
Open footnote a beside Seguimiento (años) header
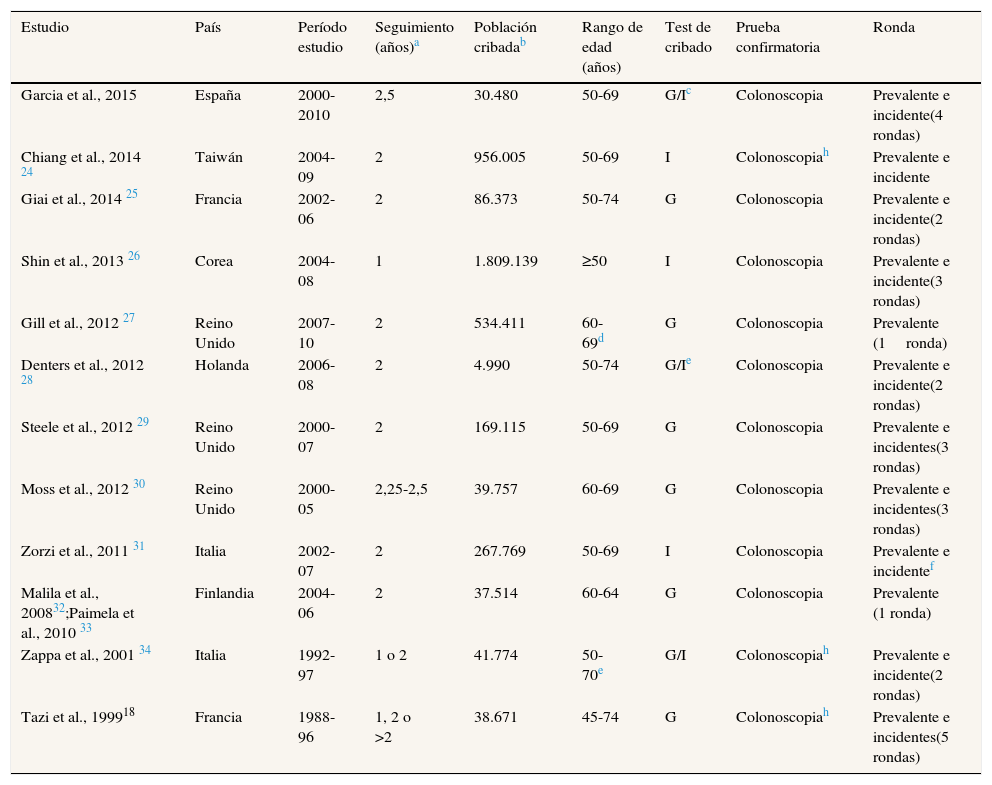[415, 44]
